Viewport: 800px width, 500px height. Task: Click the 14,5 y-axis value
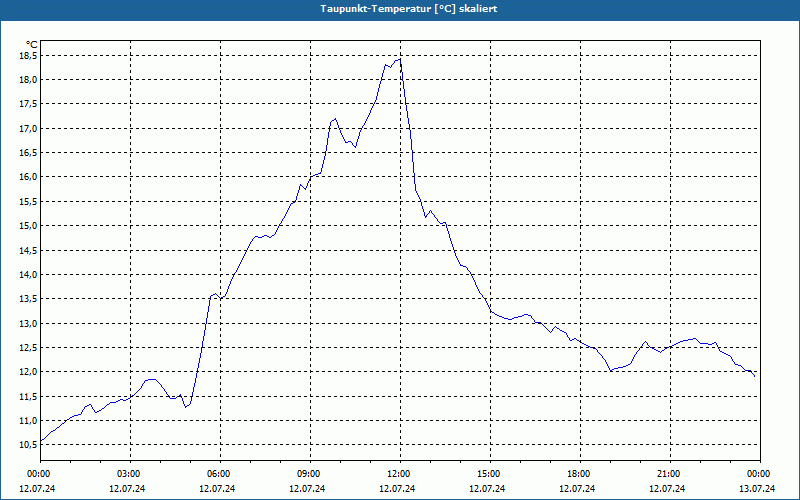[28, 251]
